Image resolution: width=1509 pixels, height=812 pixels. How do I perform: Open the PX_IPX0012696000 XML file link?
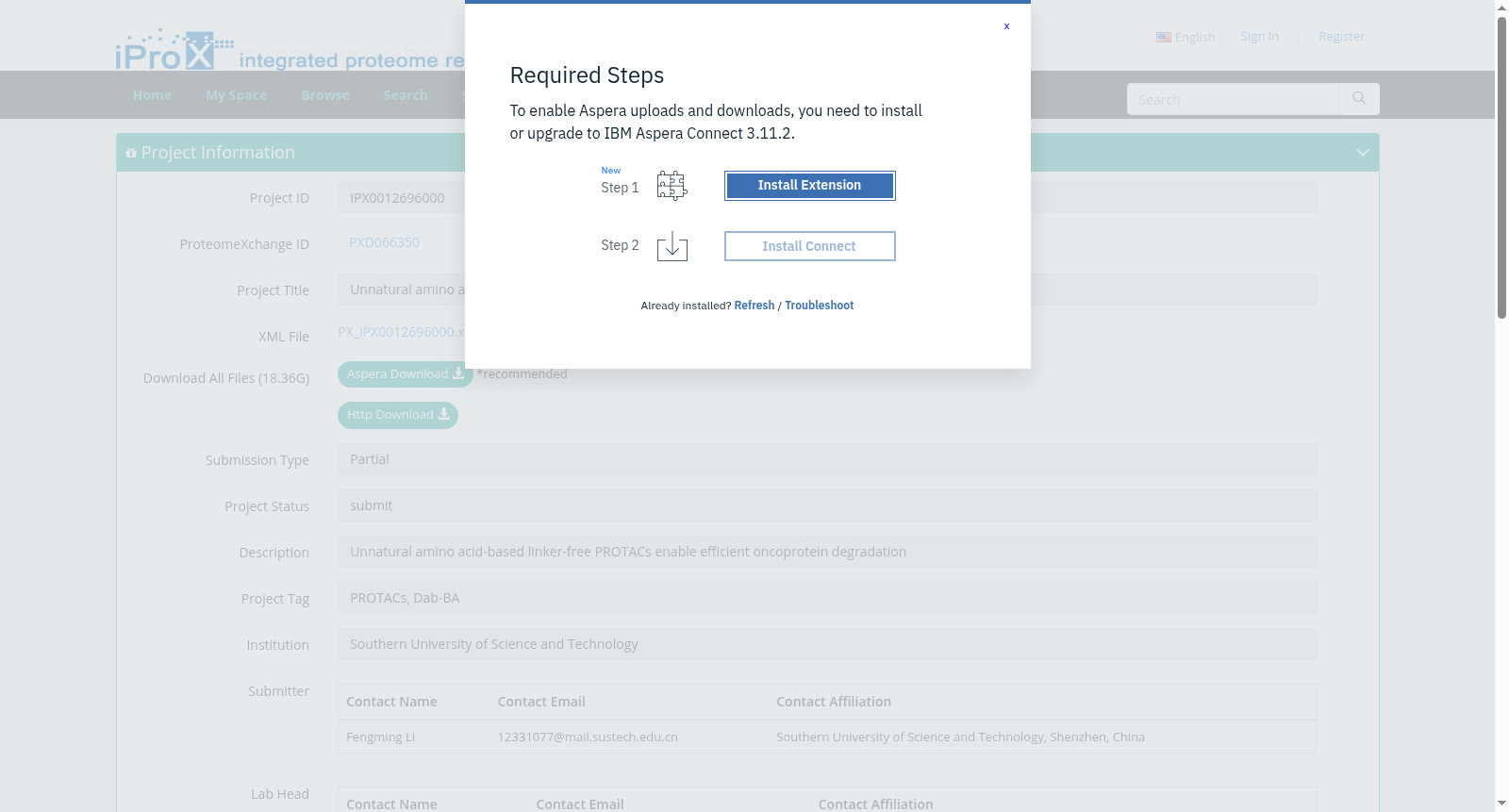point(401,332)
